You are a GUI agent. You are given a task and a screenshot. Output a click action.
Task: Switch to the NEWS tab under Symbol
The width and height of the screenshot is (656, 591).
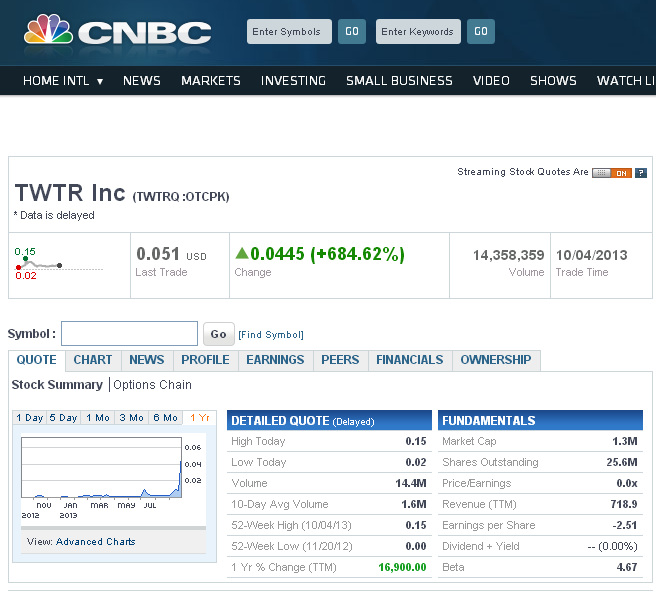(x=147, y=360)
